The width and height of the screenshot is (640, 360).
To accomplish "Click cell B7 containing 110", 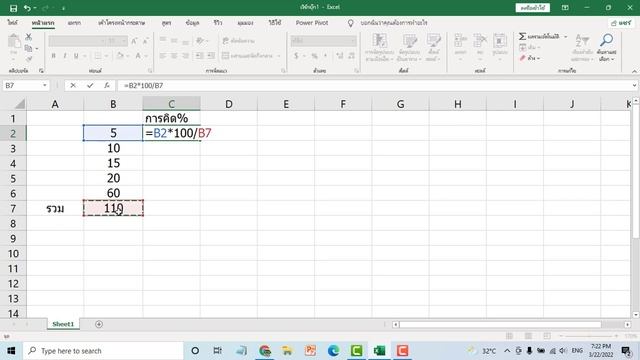I will pyautogui.click(x=113, y=208).
